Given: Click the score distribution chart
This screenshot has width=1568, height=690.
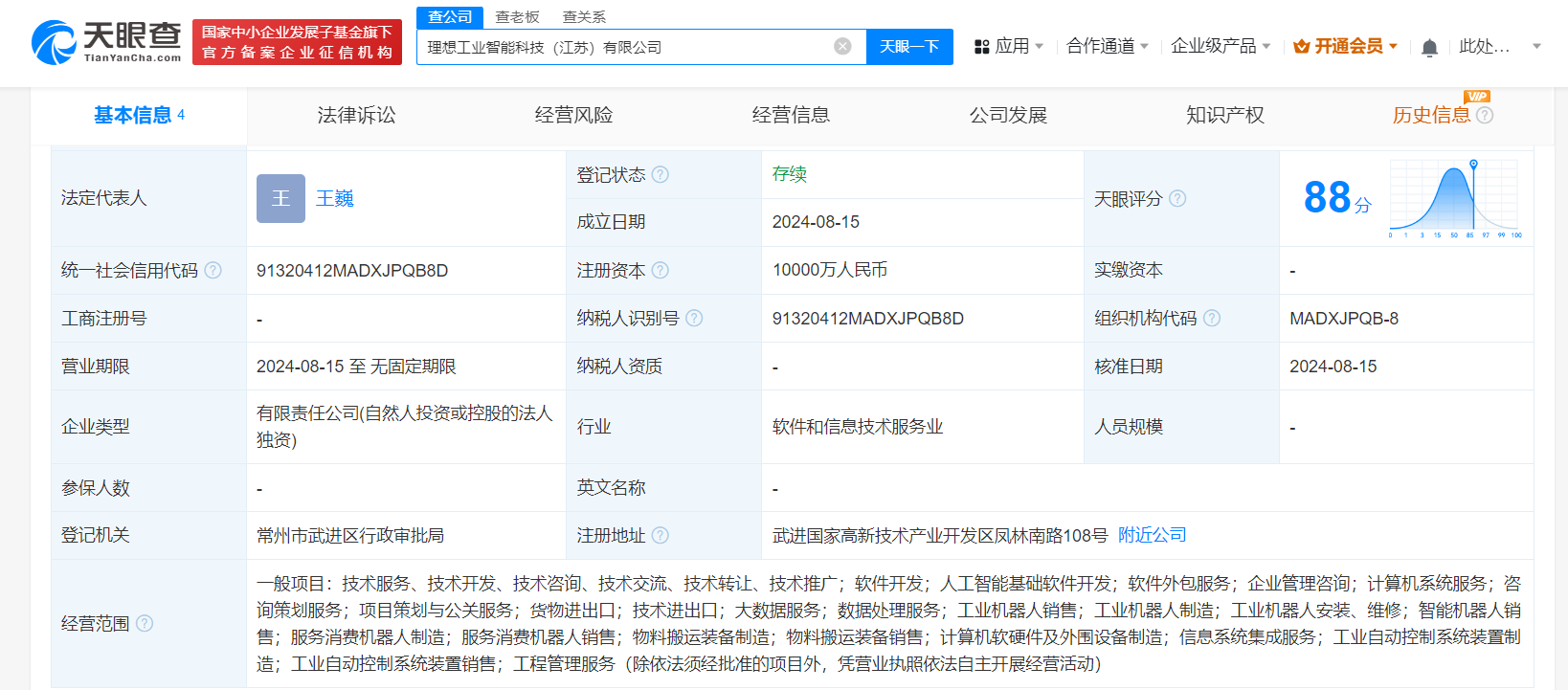Looking at the screenshot, I should pos(1455,198).
